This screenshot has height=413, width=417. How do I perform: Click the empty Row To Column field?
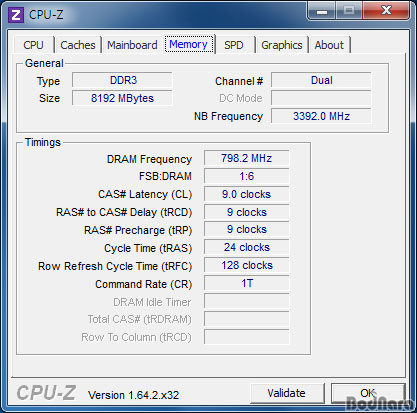click(x=247, y=337)
